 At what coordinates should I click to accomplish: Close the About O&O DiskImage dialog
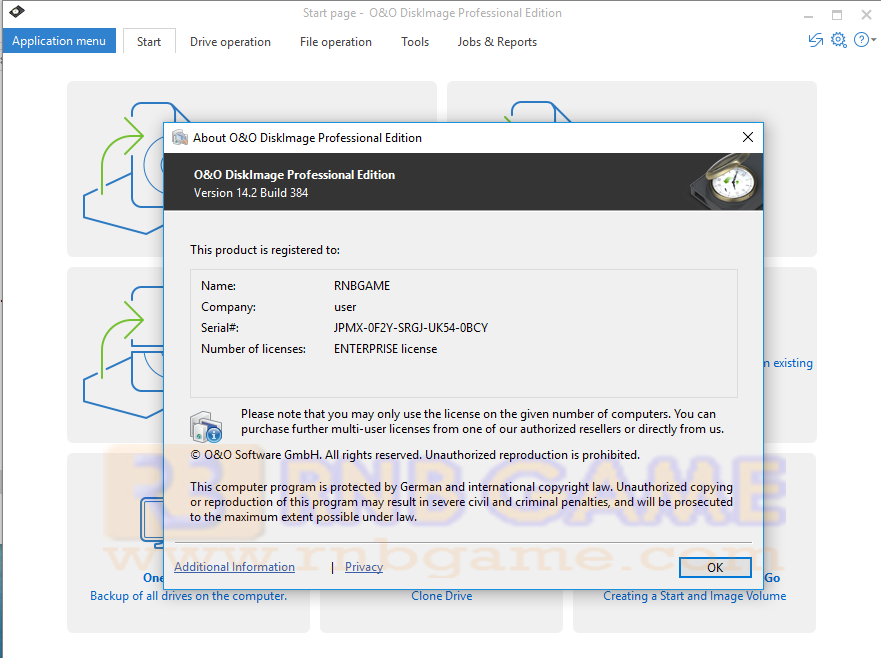tap(748, 137)
